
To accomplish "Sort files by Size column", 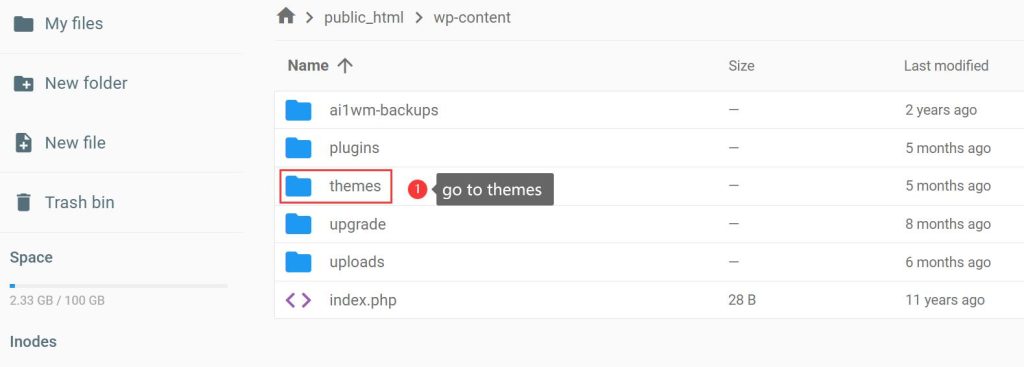I will click(x=741, y=66).
